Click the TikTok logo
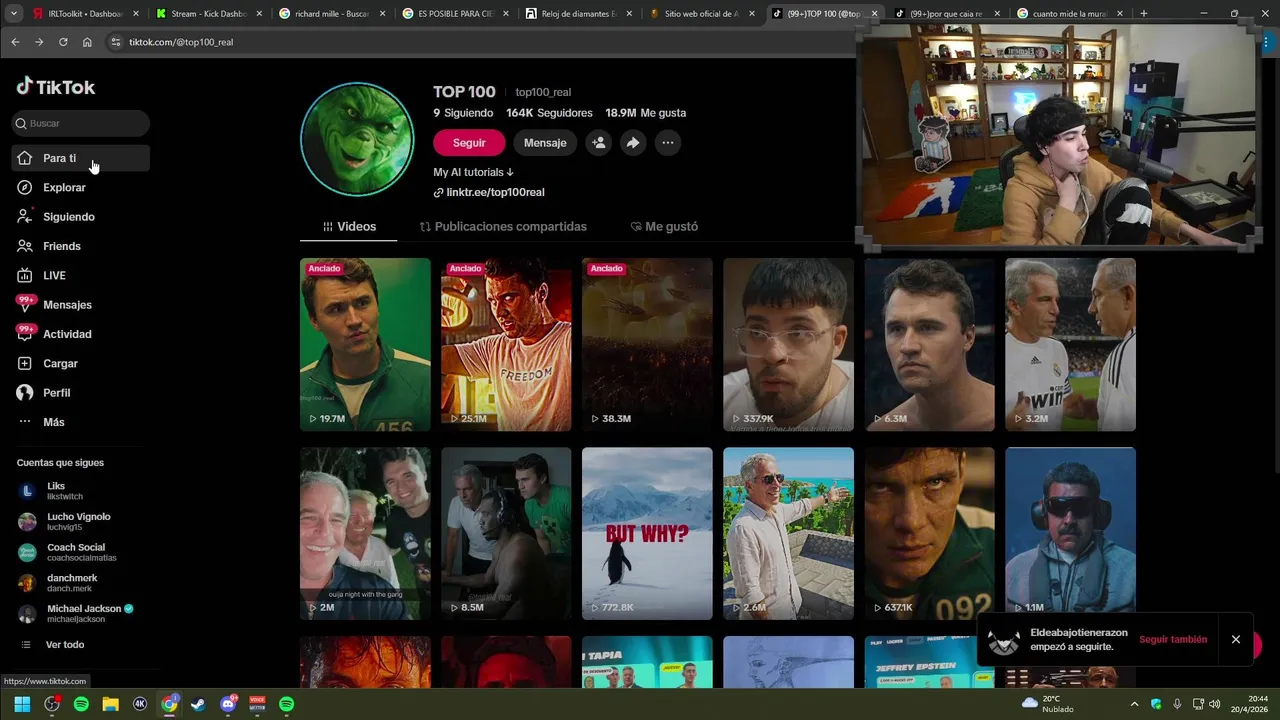Image resolution: width=1280 pixels, height=720 pixels. click(56, 87)
